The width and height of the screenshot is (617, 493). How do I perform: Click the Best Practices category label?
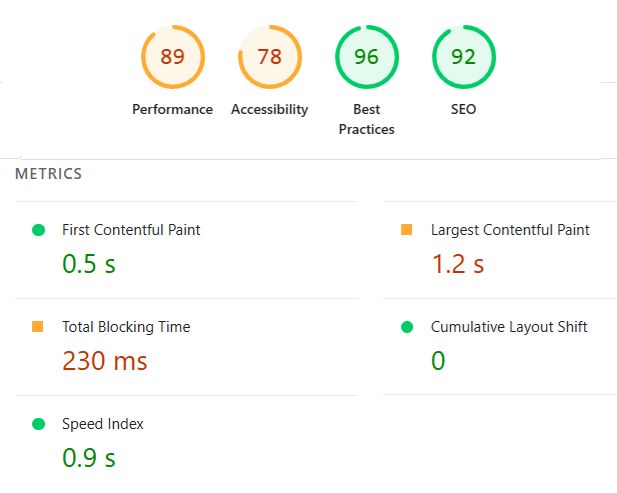[x=366, y=119]
